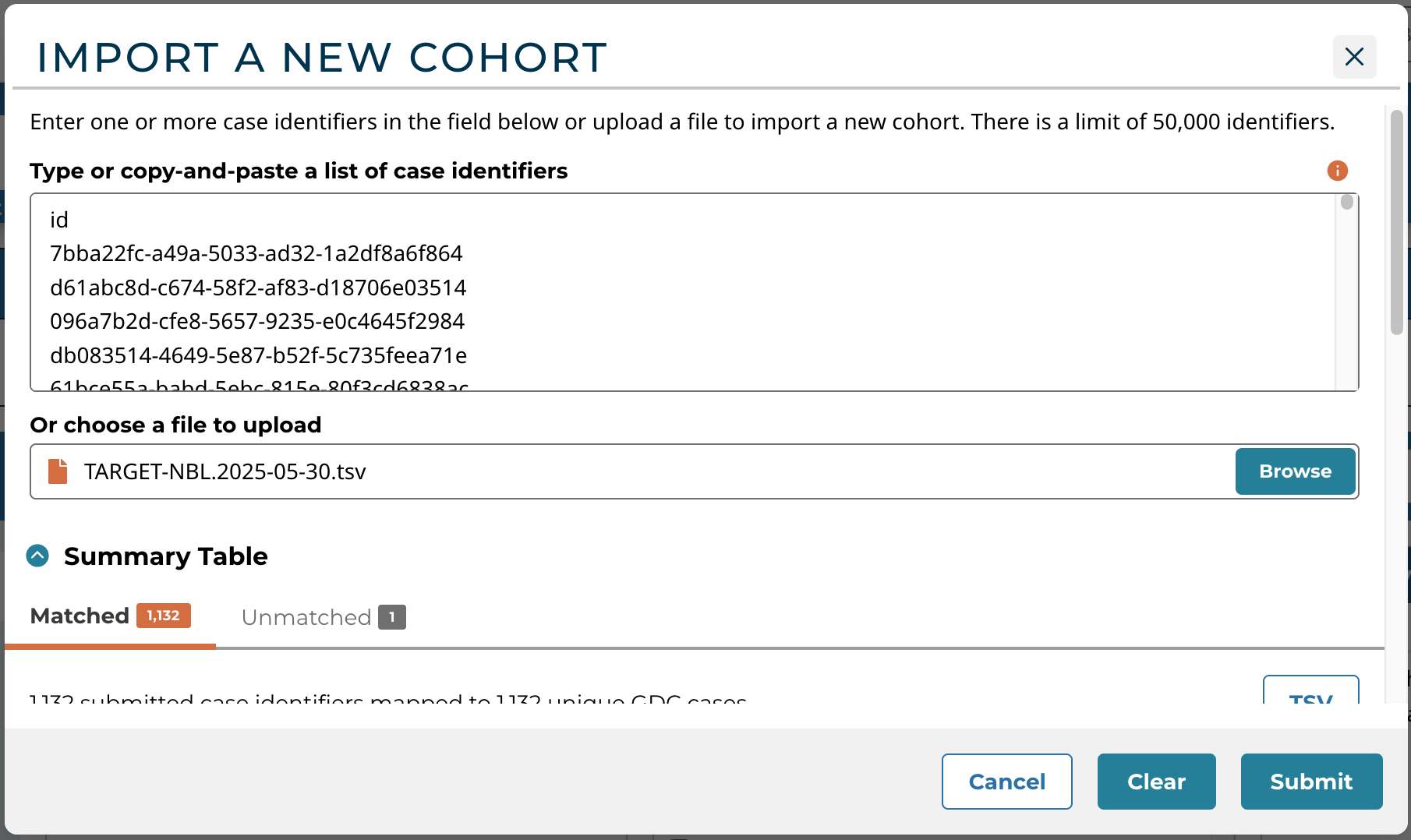Click the dialog's main vertical scrollbar
The width and height of the screenshot is (1411, 840).
pyautogui.click(x=1396, y=222)
